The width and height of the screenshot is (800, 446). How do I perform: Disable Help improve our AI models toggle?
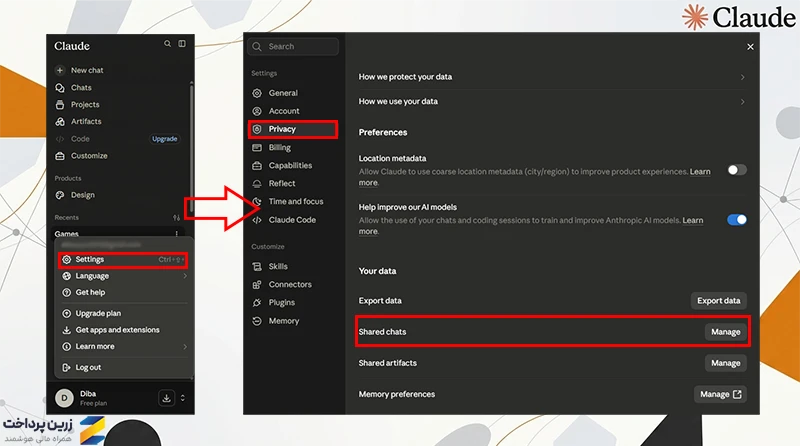(737, 220)
